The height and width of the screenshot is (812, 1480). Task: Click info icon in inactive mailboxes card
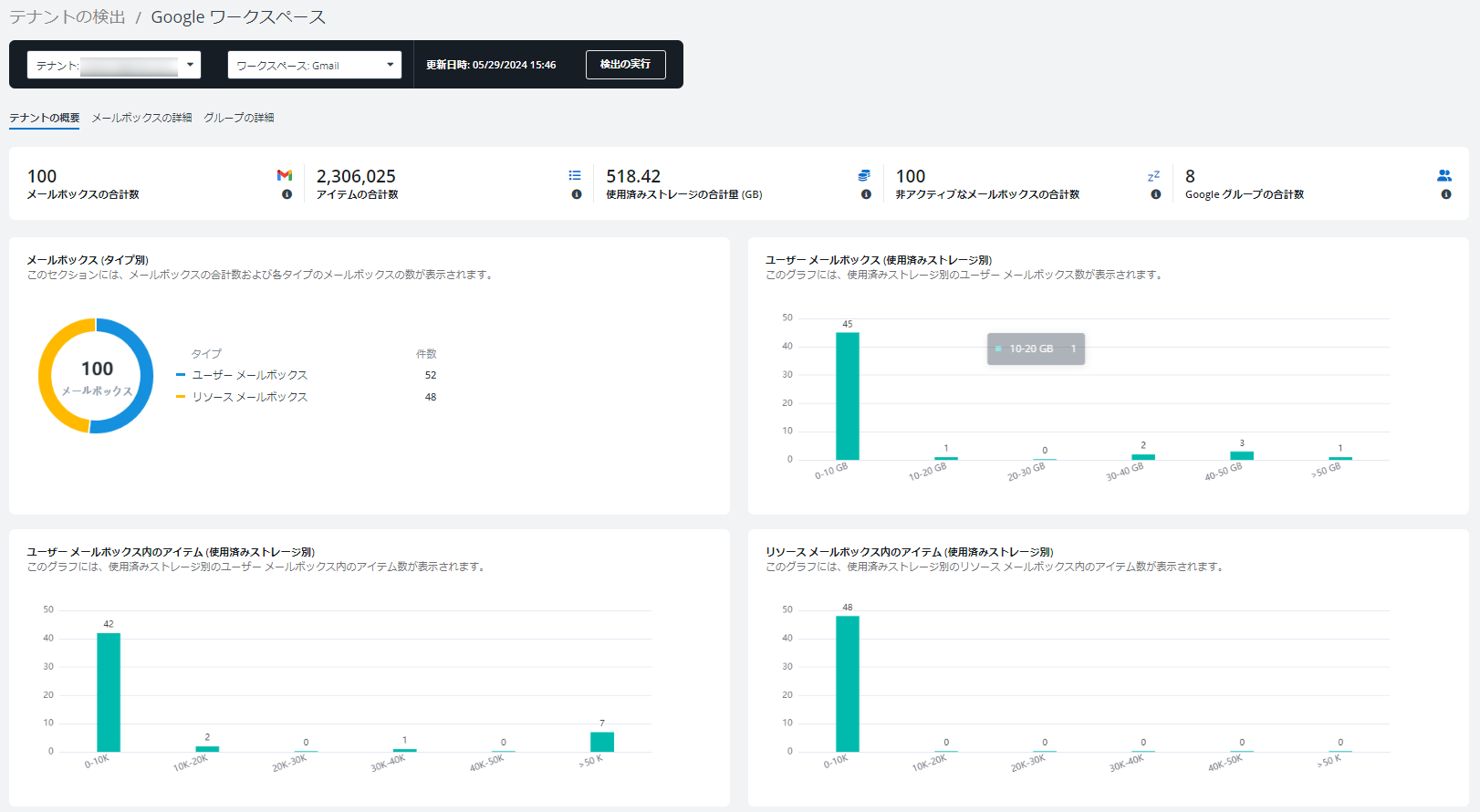point(1156,194)
